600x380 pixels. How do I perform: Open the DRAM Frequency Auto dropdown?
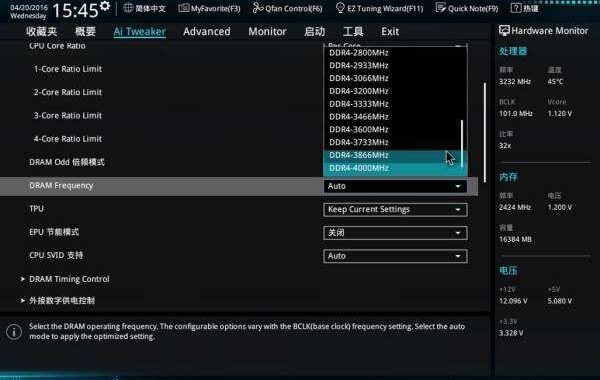point(395,186)
